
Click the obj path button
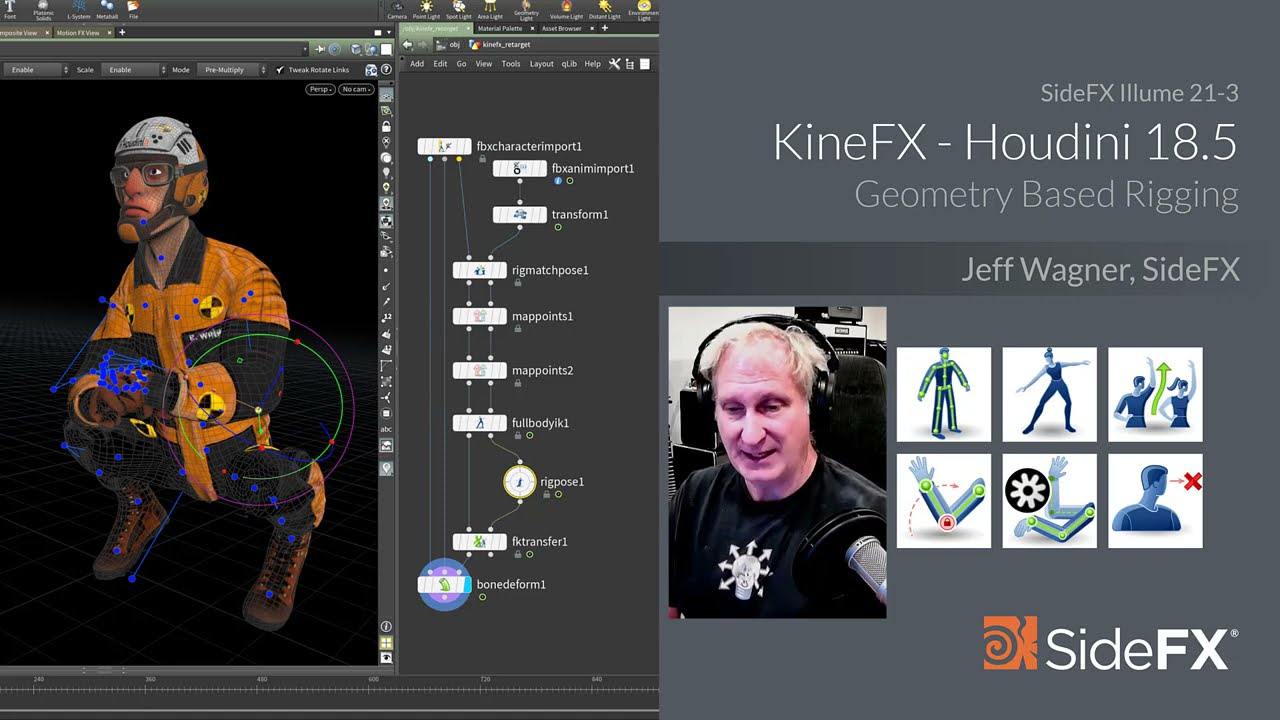click(449, 45)
